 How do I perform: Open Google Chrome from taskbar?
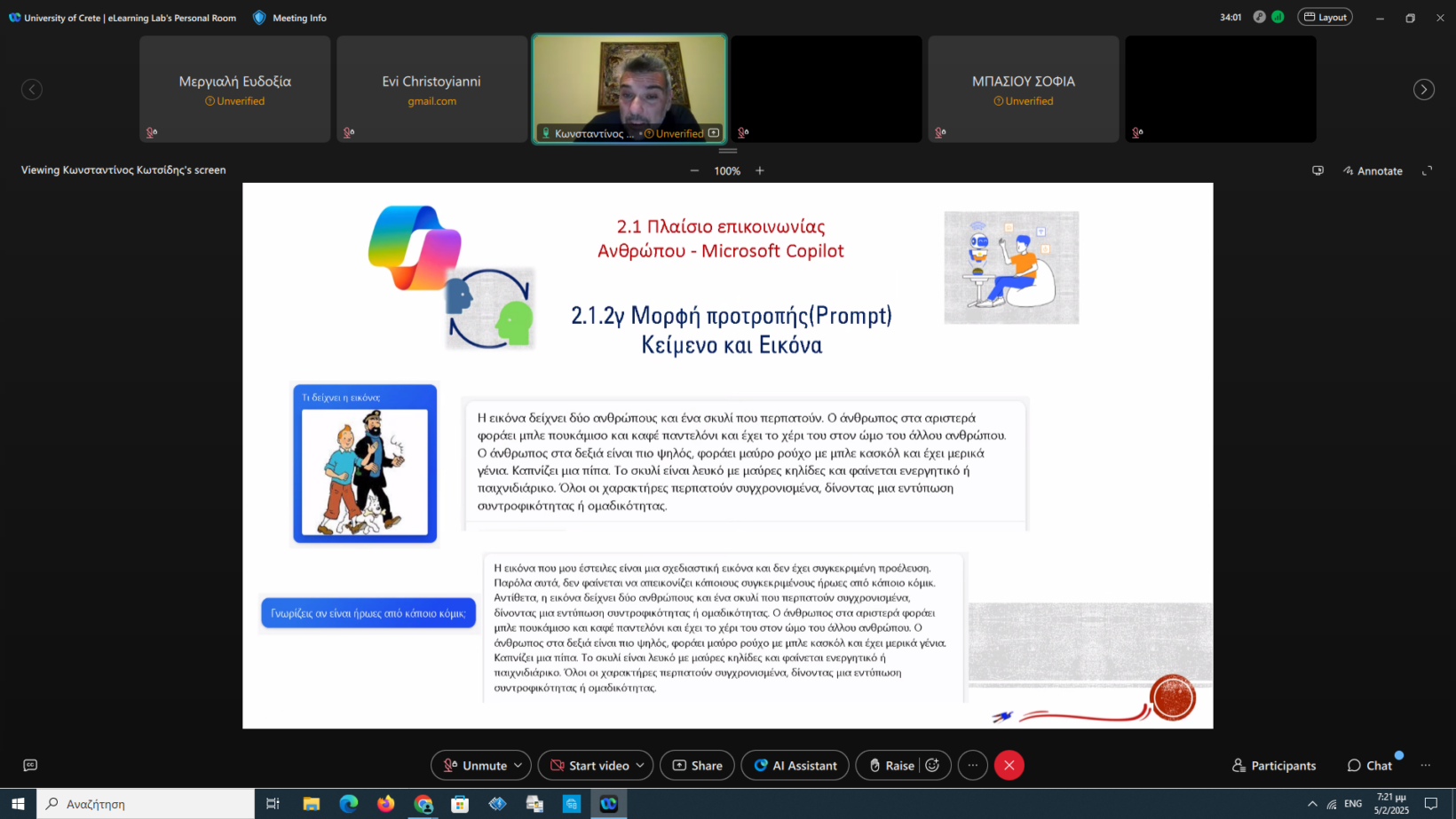[x=423, y=804]
